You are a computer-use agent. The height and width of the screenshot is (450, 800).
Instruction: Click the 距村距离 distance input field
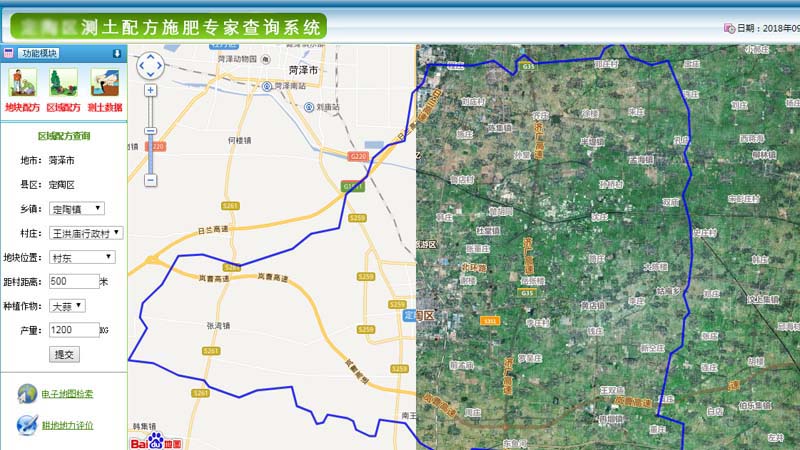72,281
